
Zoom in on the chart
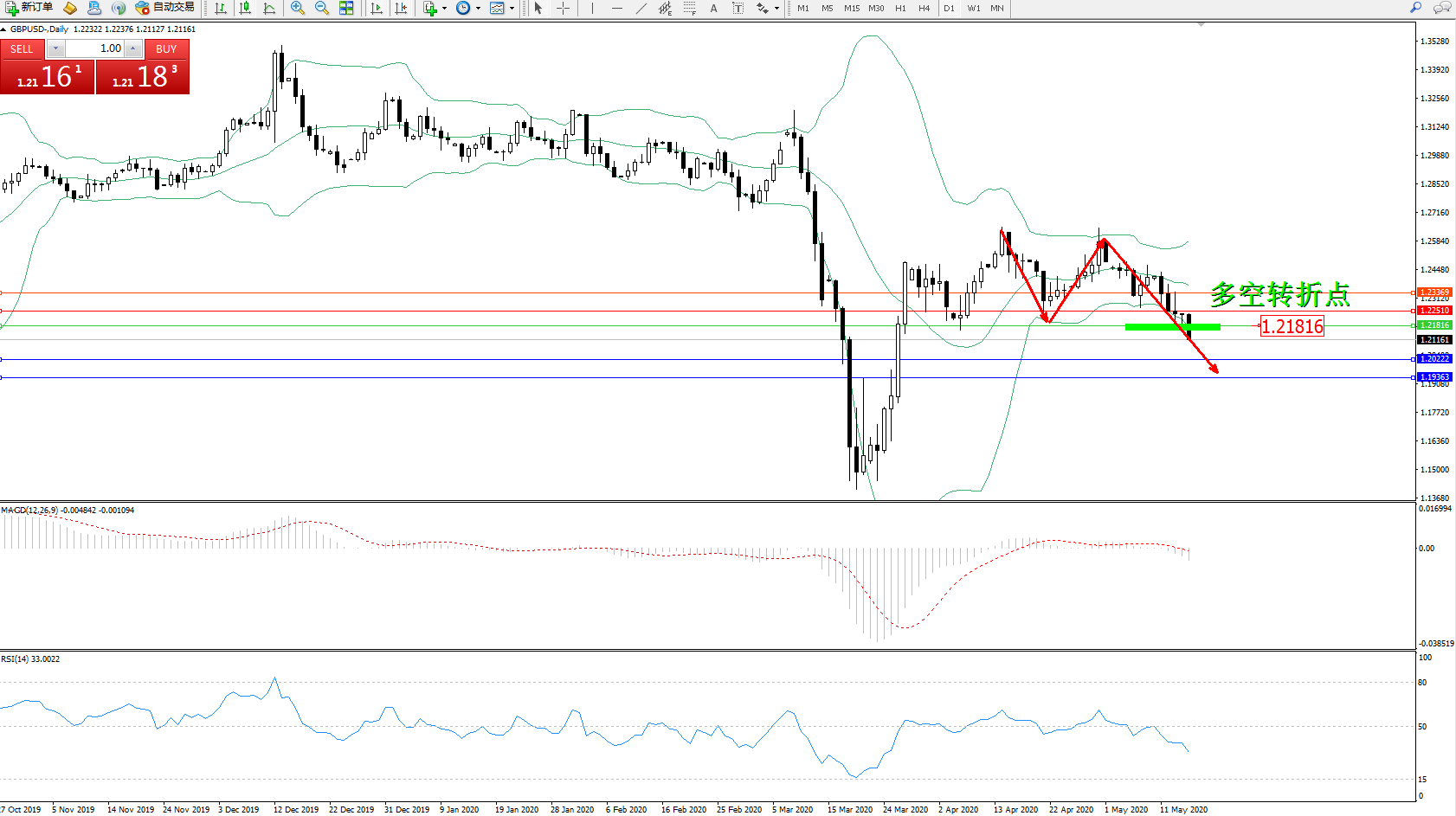(x=298, y=8)
